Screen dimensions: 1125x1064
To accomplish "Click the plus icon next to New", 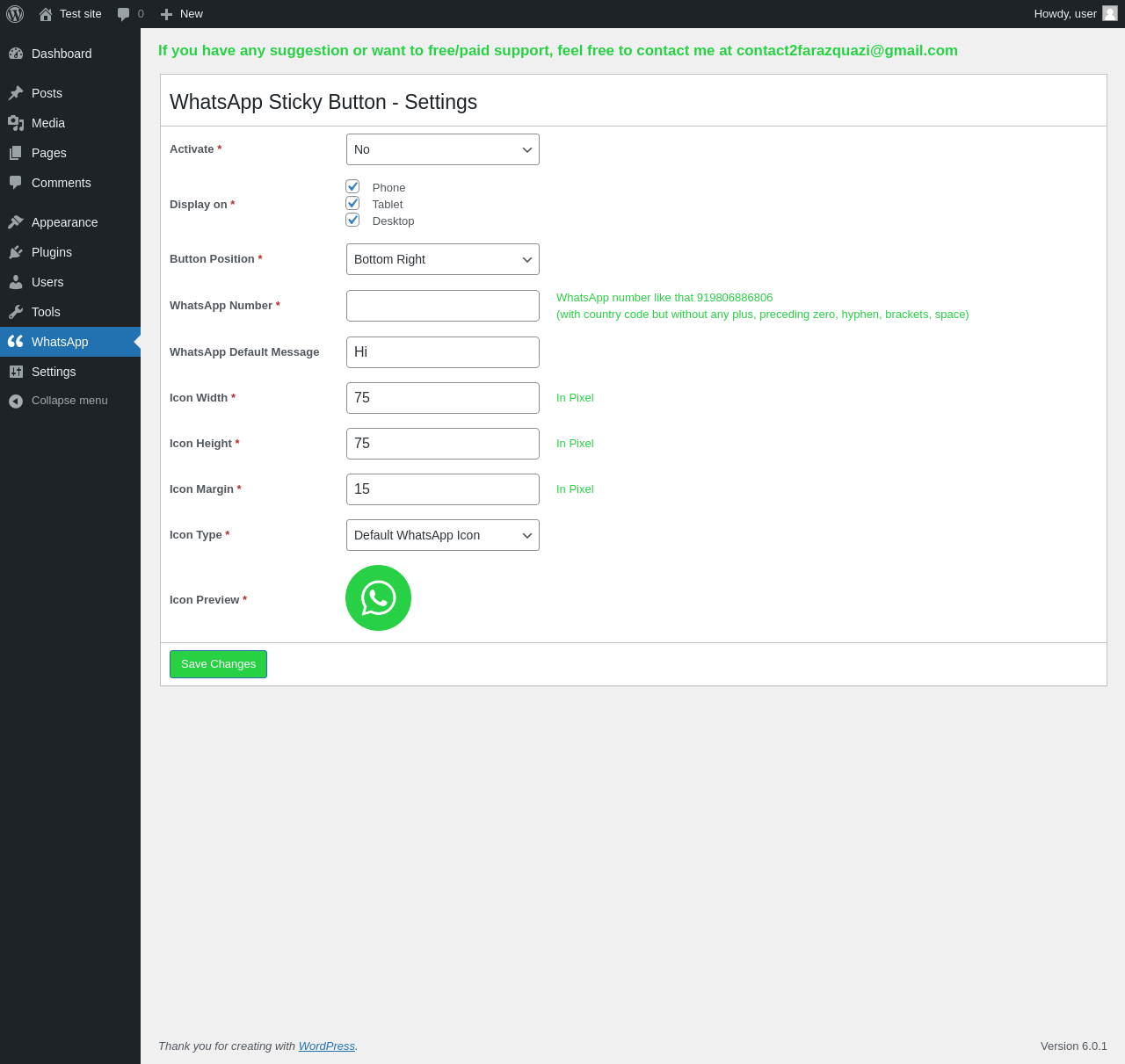I will coord(166,14).
